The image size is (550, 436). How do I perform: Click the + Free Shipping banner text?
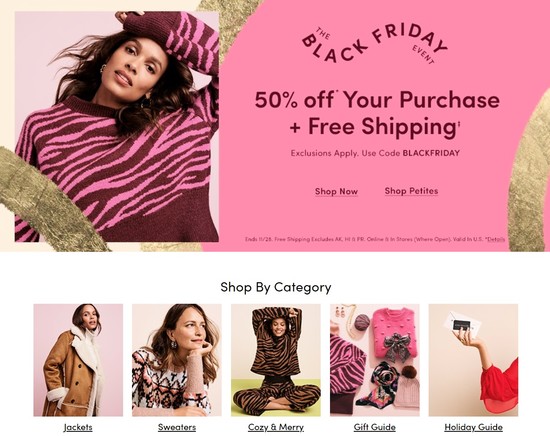click(x=374, y=126)
